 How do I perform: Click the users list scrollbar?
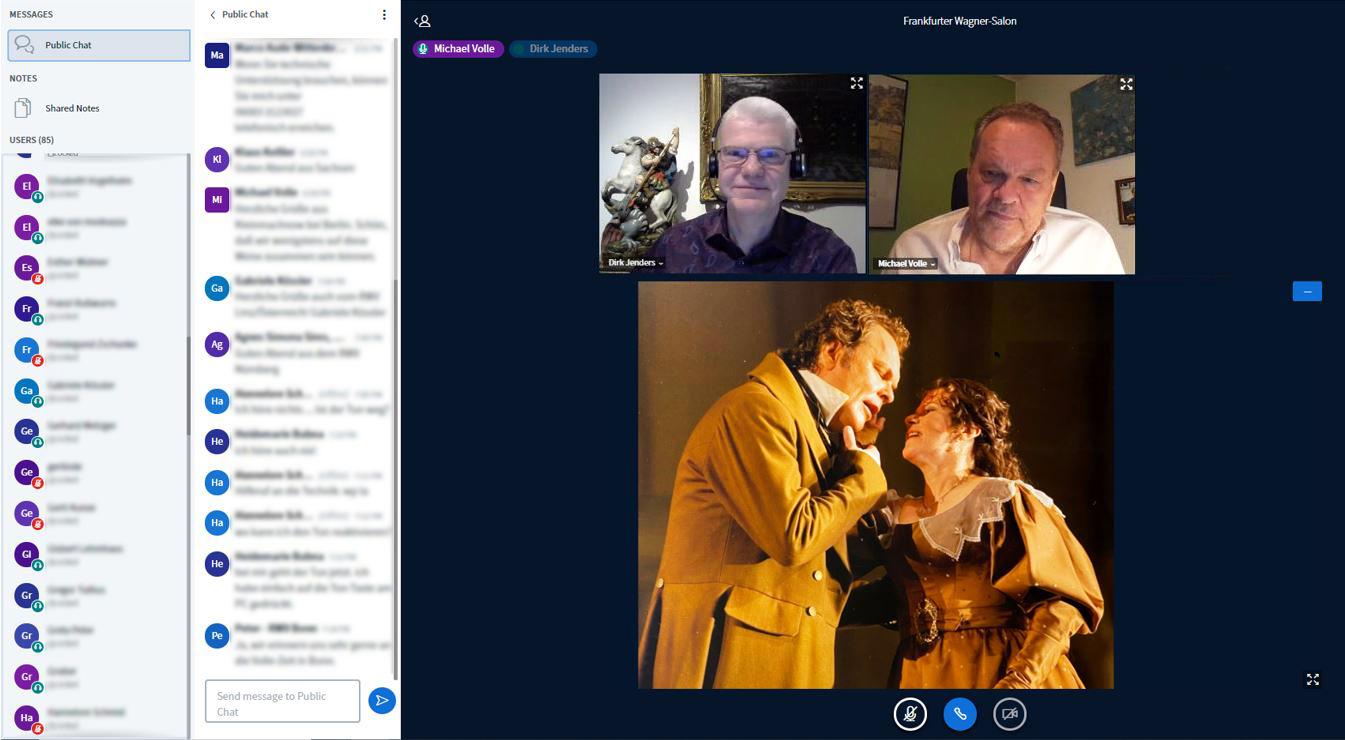point(188,386)
